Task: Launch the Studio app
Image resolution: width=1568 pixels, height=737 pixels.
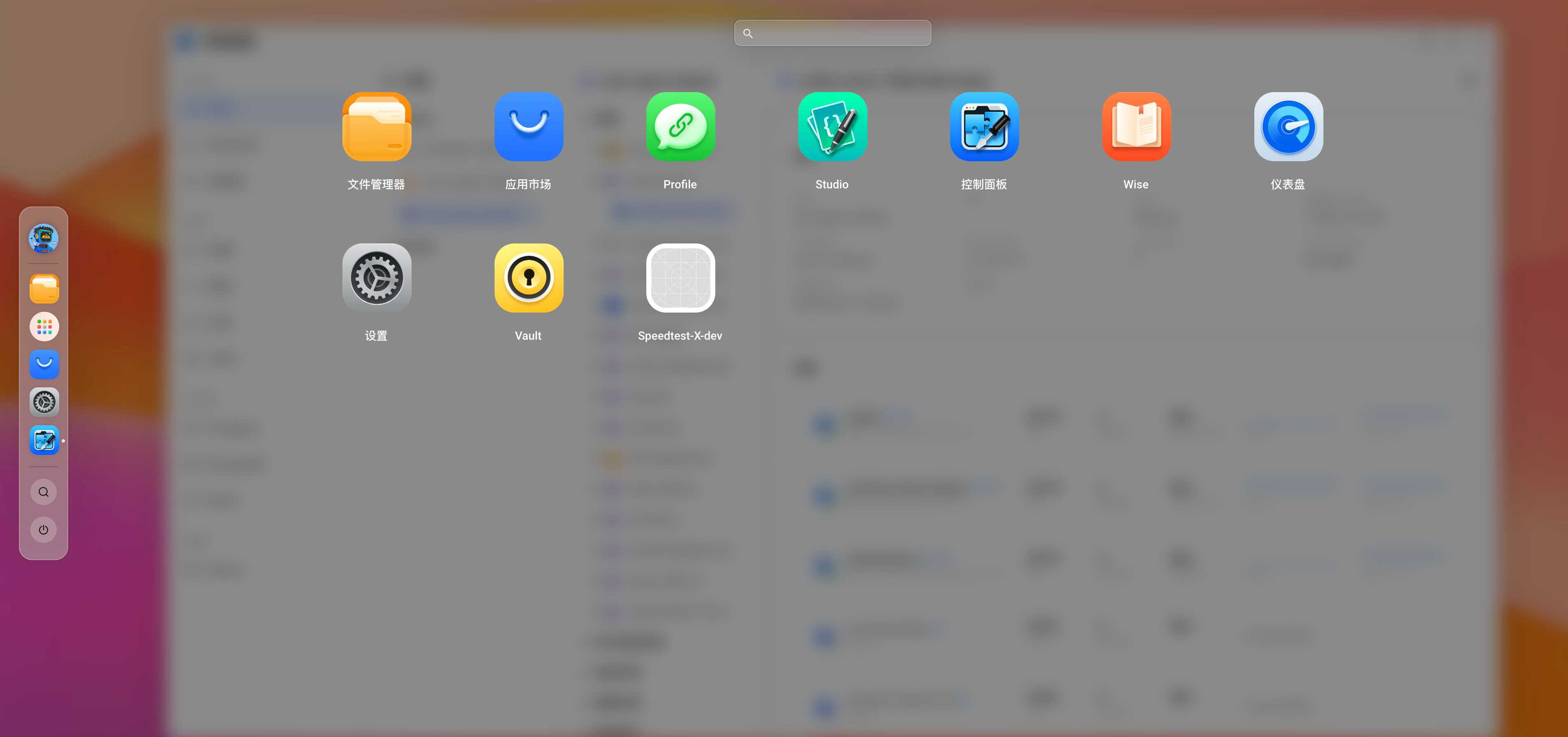Action: coord(832,127)
